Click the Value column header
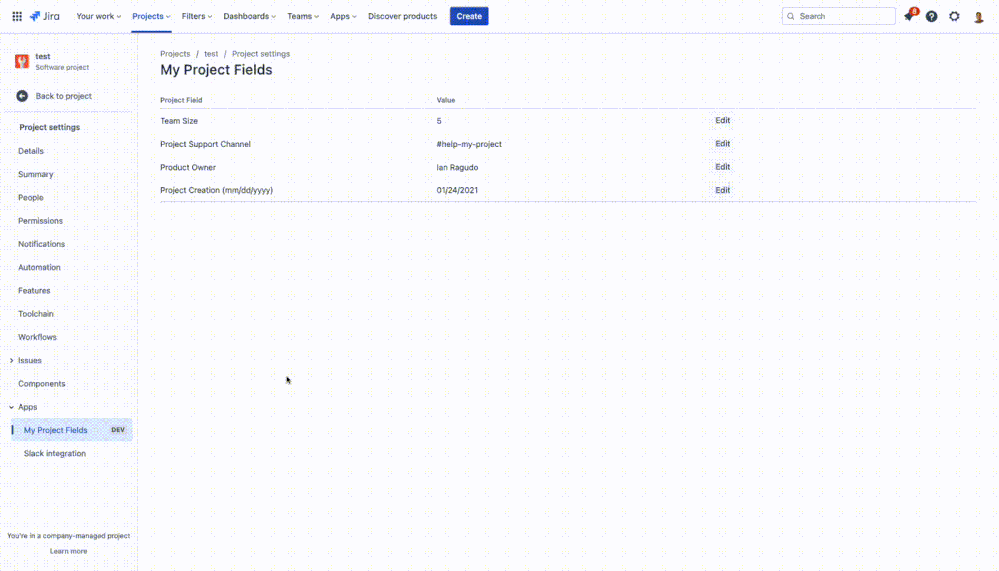 point(446,100)
